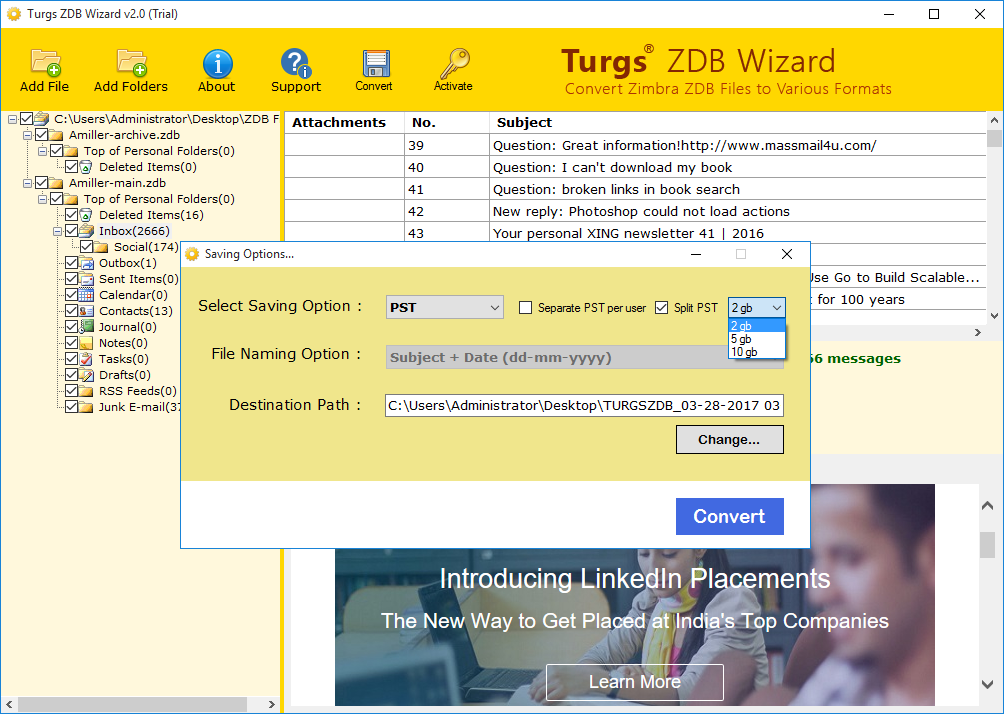Collapse the Amiller-archive.zdb tree node
Viewport: 1004px width, 714px height.
point(28,135)
